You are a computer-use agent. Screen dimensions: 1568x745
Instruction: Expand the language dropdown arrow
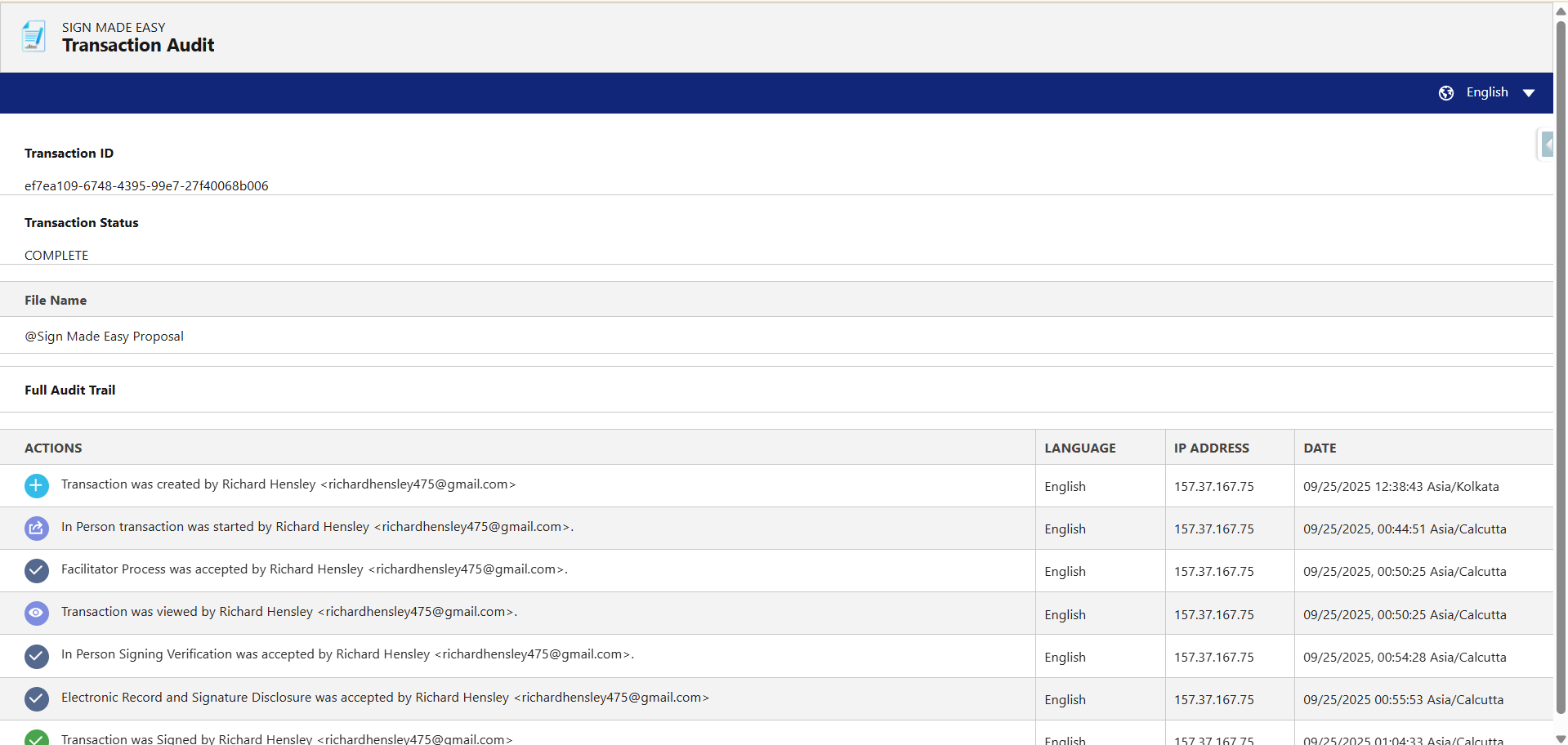pyautogui.click(x=1529, y=93)
